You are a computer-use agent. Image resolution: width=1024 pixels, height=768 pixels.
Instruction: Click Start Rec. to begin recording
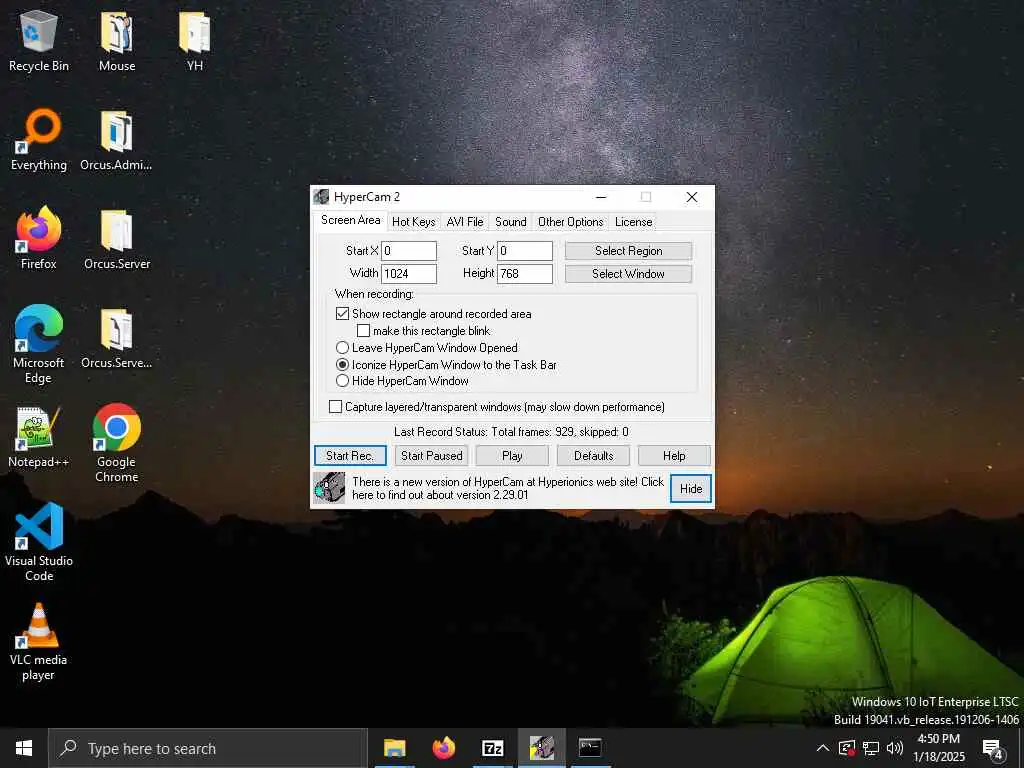350,455
